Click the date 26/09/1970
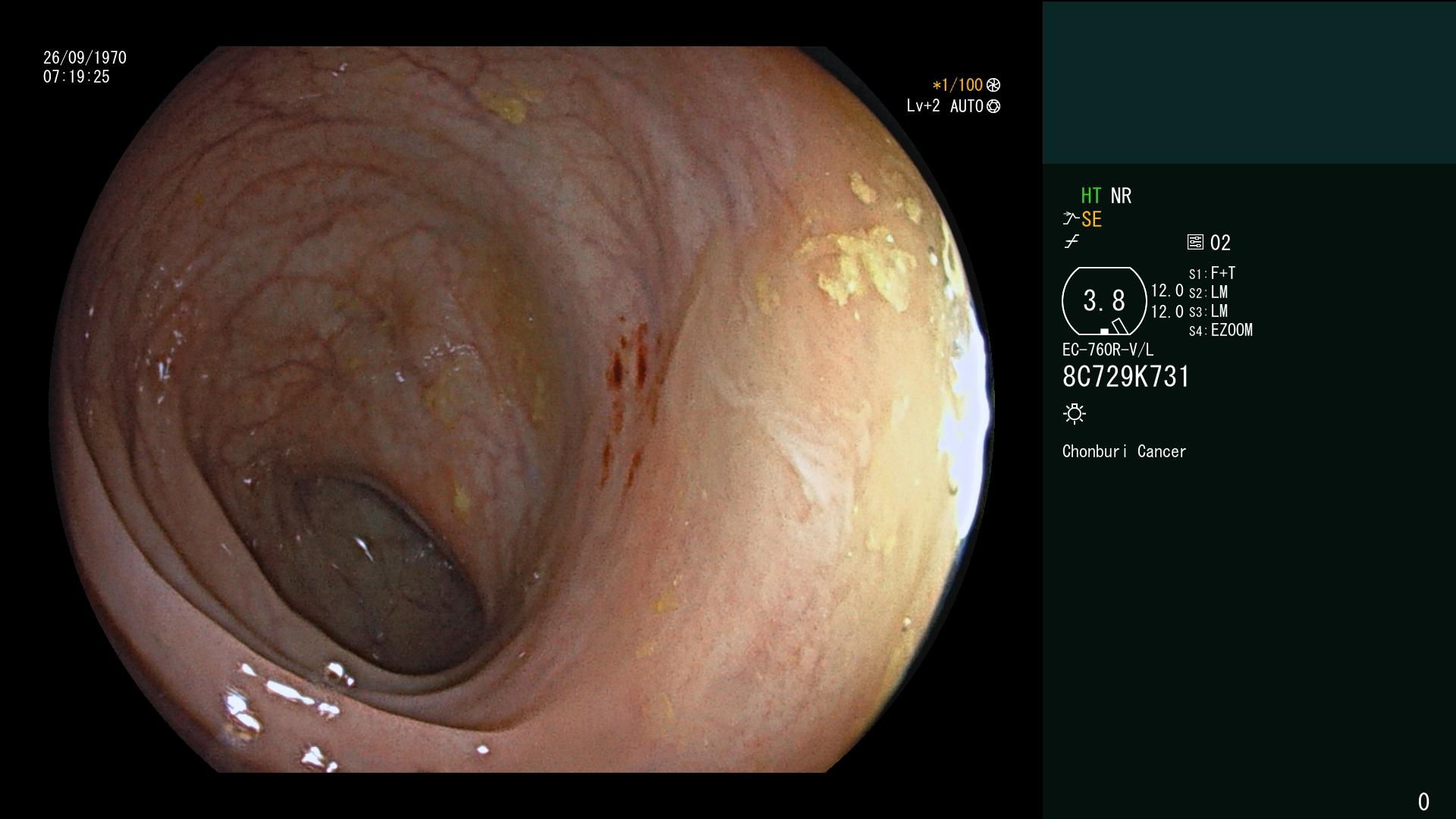The height and width of the screenshot is (819, 1456). click(85, 58)
